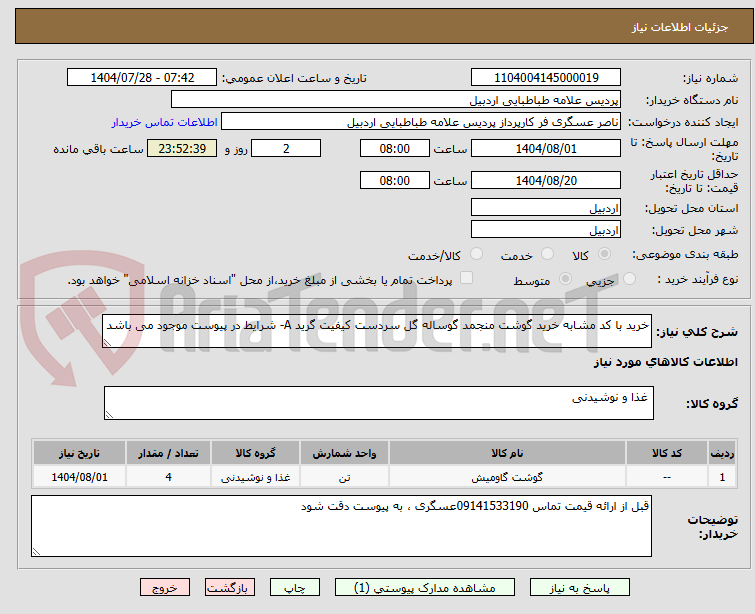Click the توضیحات خریدار text area
The image size is (755, 614).
click(x=341, y=526)
